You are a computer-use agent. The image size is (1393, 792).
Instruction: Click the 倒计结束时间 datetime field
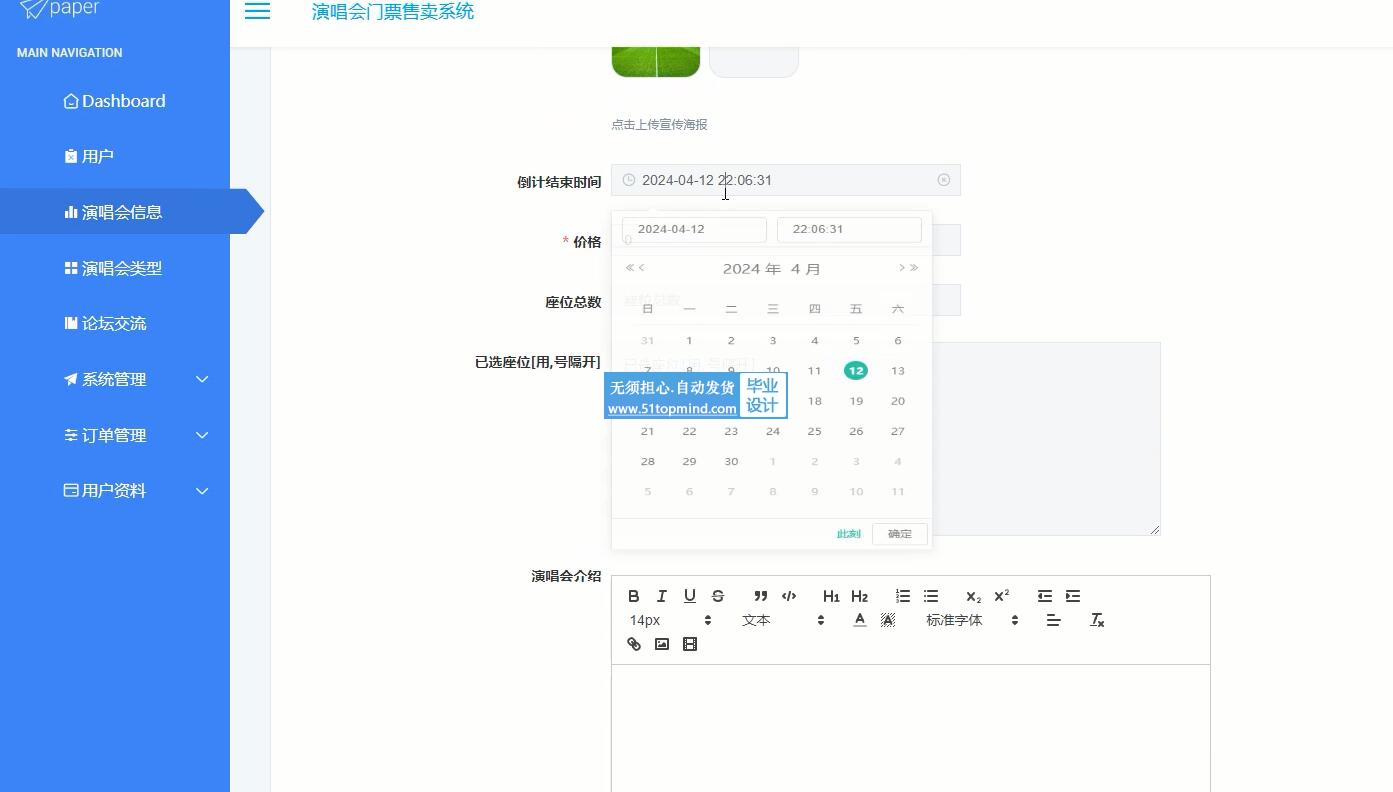coord(786,180)
